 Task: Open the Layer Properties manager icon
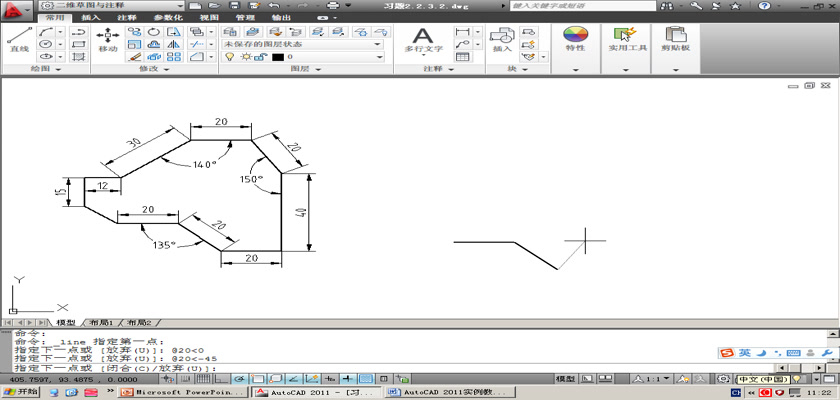pos(230,32)
